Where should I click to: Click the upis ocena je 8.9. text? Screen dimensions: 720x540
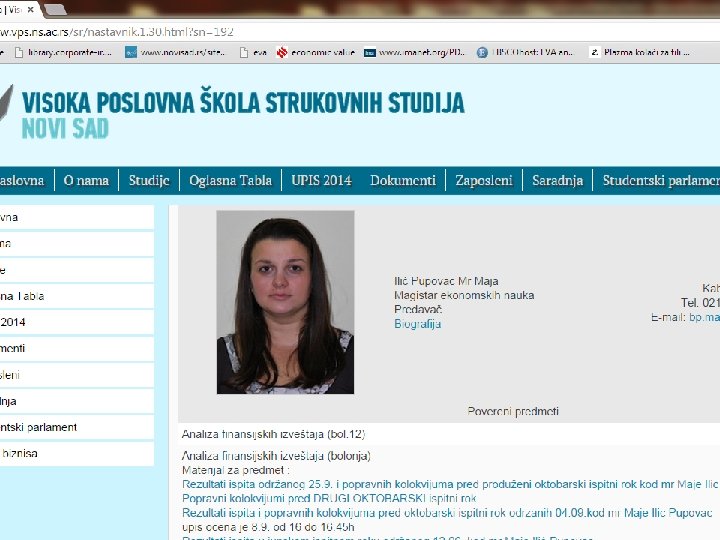pos(268,527)
